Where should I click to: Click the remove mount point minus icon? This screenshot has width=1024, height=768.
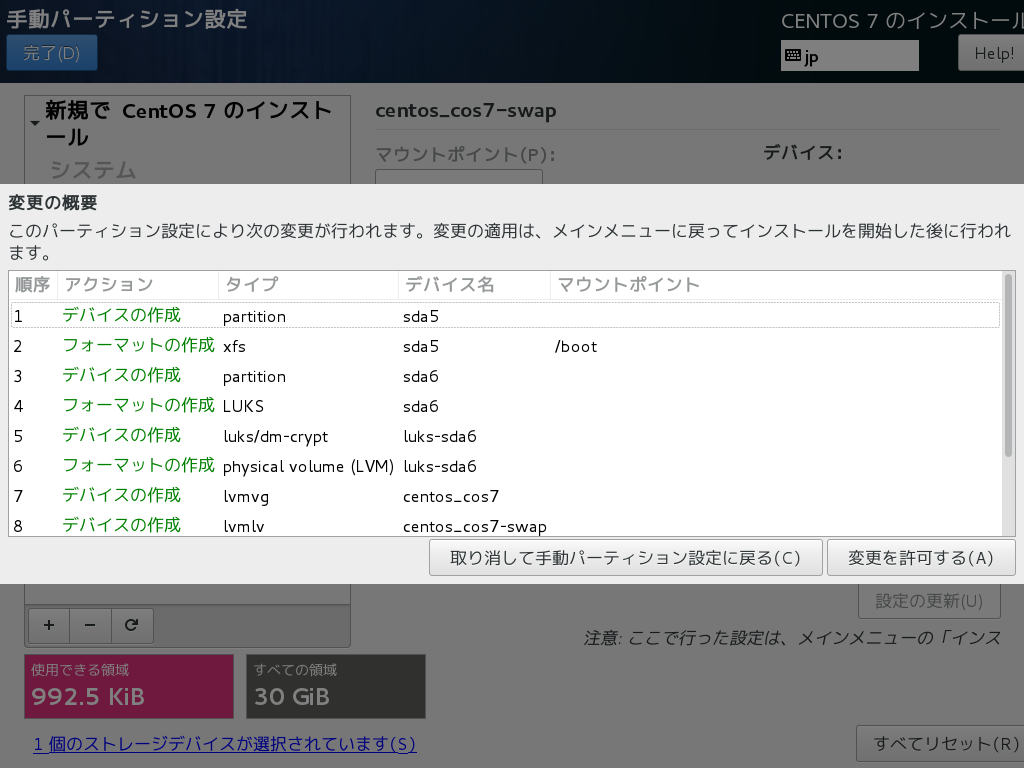[x=90, y=626]
